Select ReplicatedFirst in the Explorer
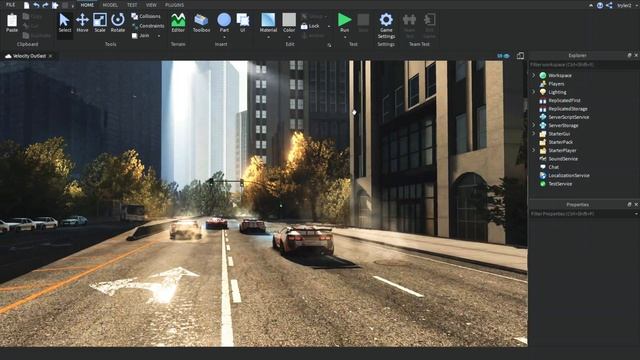 [564, 100]
